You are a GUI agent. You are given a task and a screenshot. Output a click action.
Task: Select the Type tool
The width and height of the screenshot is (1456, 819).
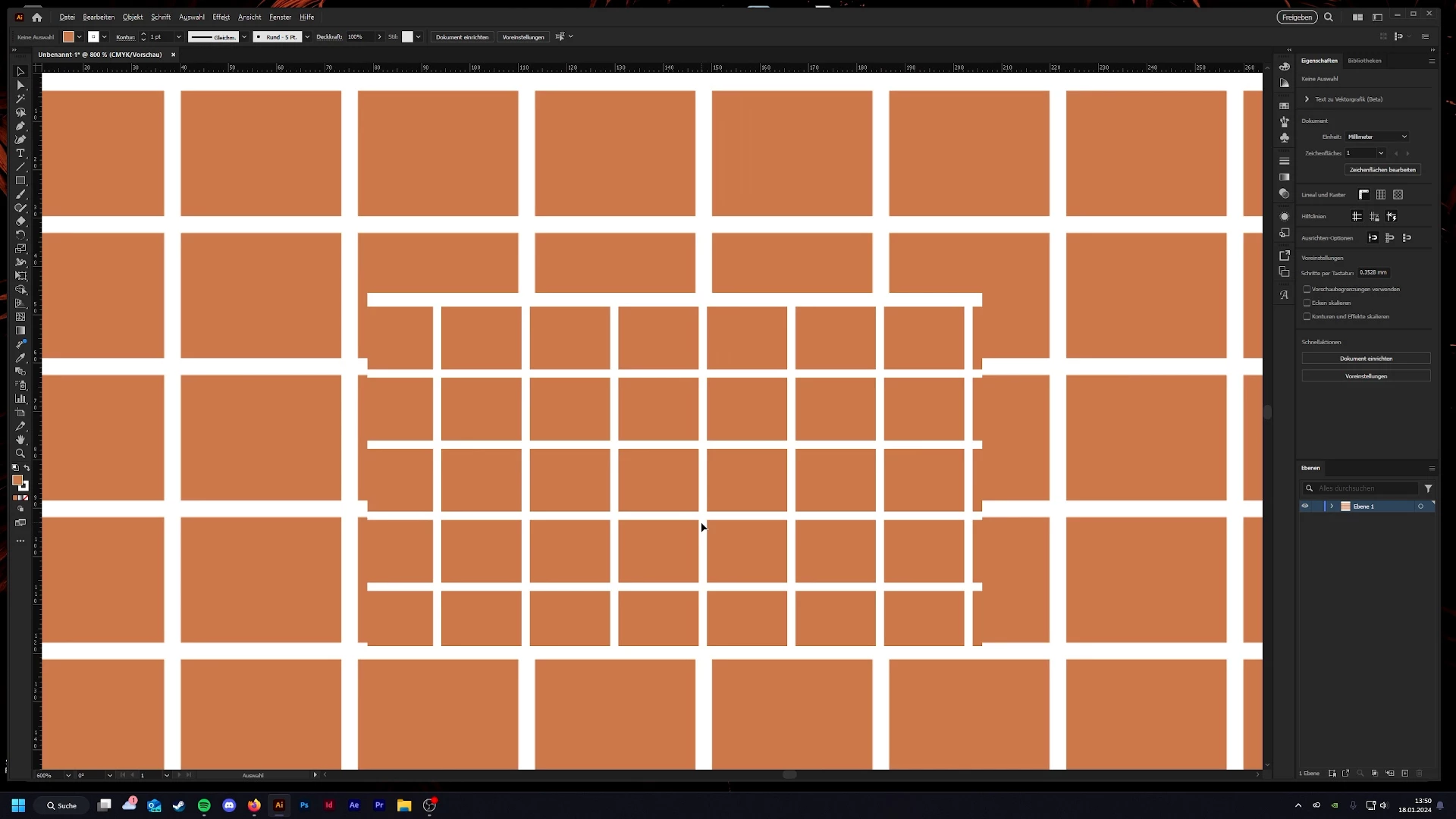pos(20,153)
